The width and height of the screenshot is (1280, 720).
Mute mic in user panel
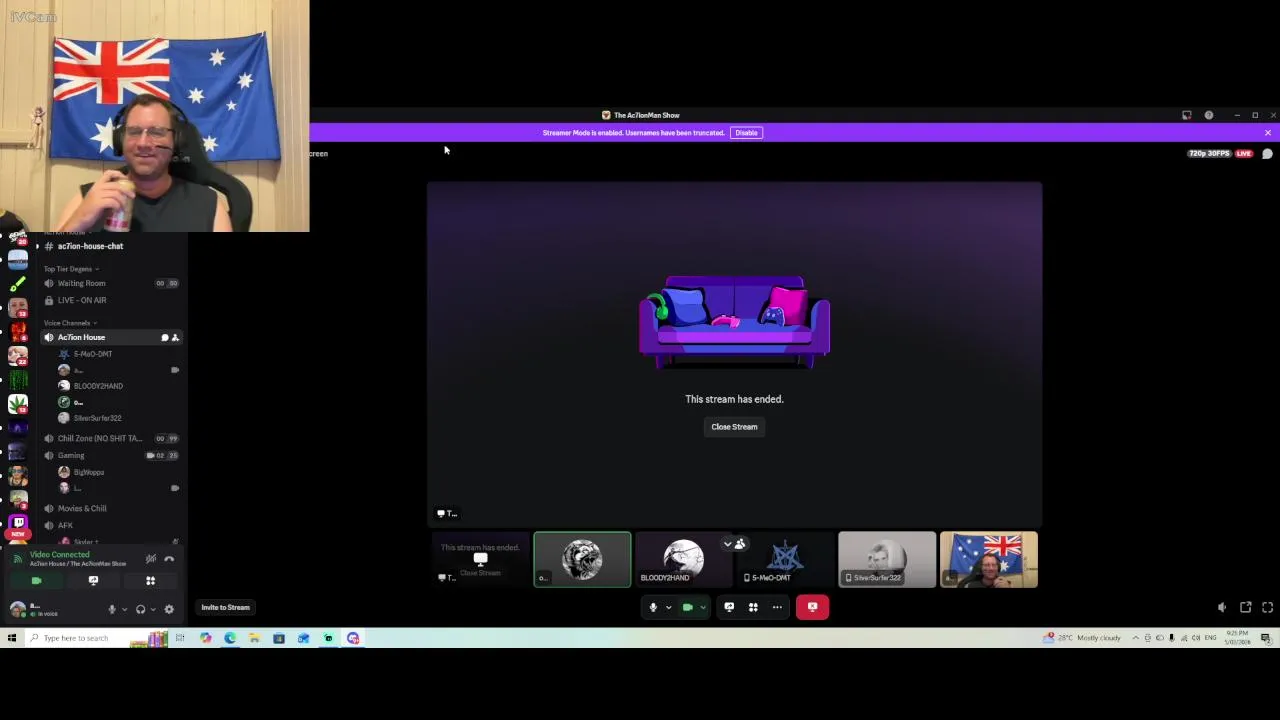(x=112, y=609)
